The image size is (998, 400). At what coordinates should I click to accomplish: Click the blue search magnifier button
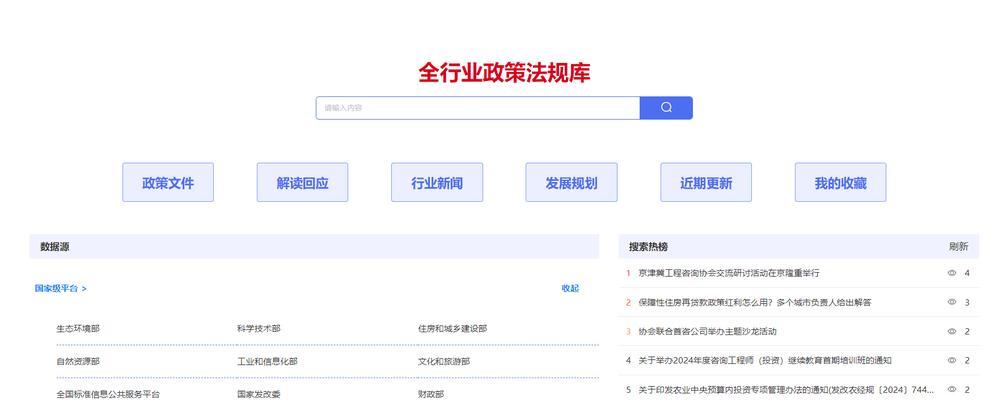pyautogui.click(x=666, y=108)
